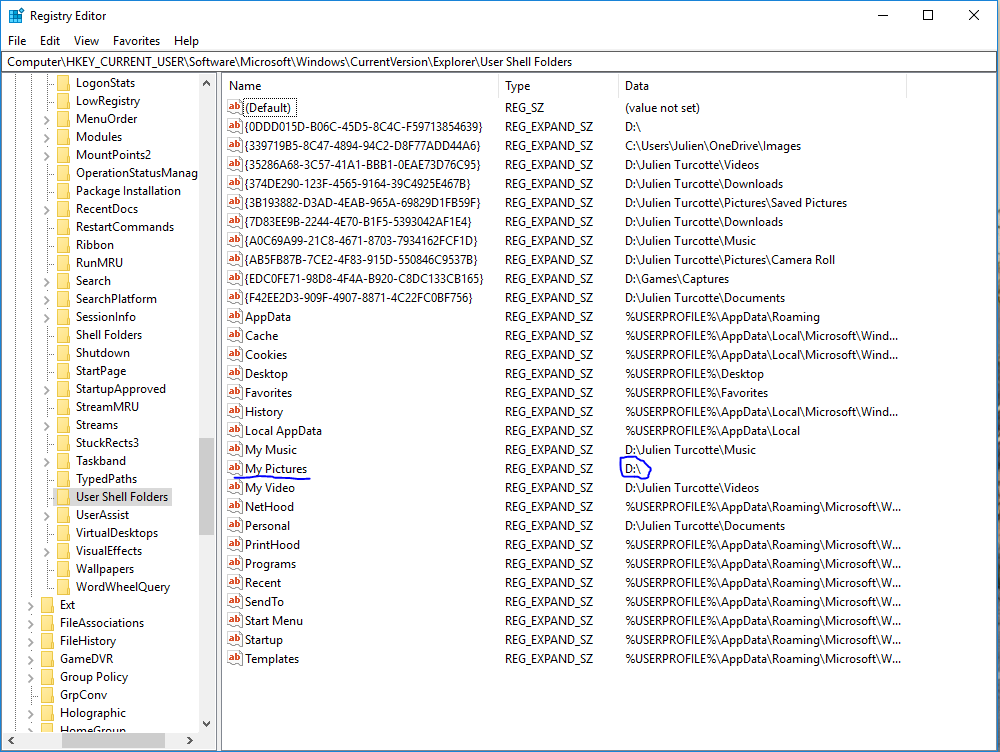Viewport: 1000px width, 752px height.
Task: Expand the MenuOrder key
Action: click(x=47, y=119)
